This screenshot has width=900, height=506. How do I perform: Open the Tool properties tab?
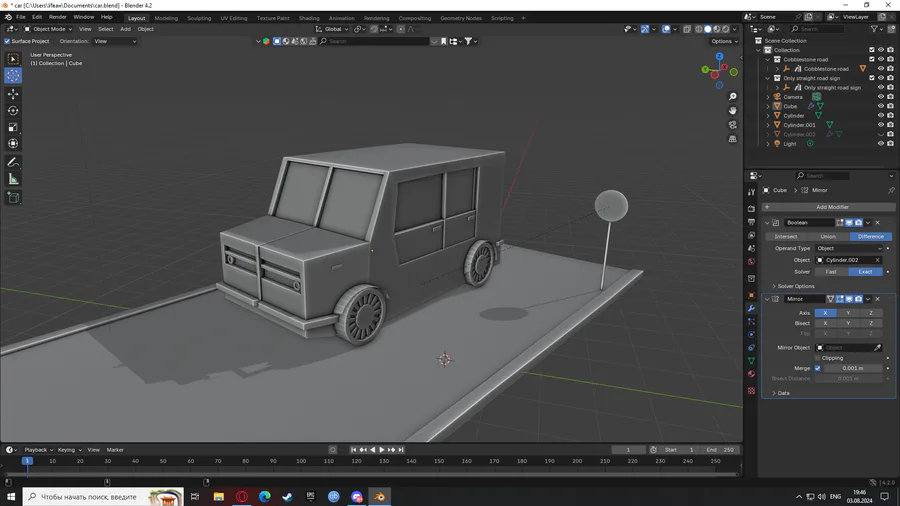pos(751,192)
